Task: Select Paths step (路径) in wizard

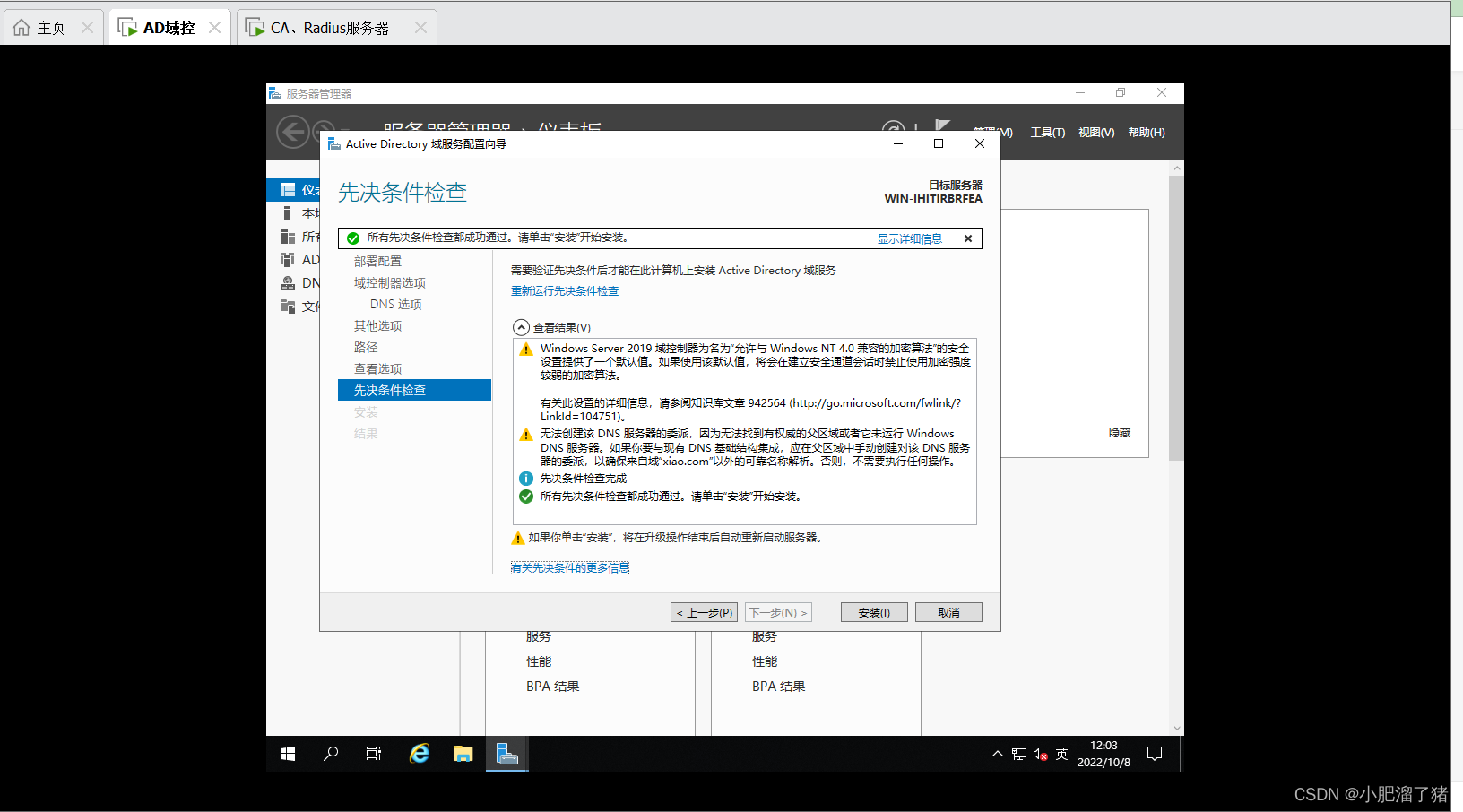Action: [x=366, y=347]
